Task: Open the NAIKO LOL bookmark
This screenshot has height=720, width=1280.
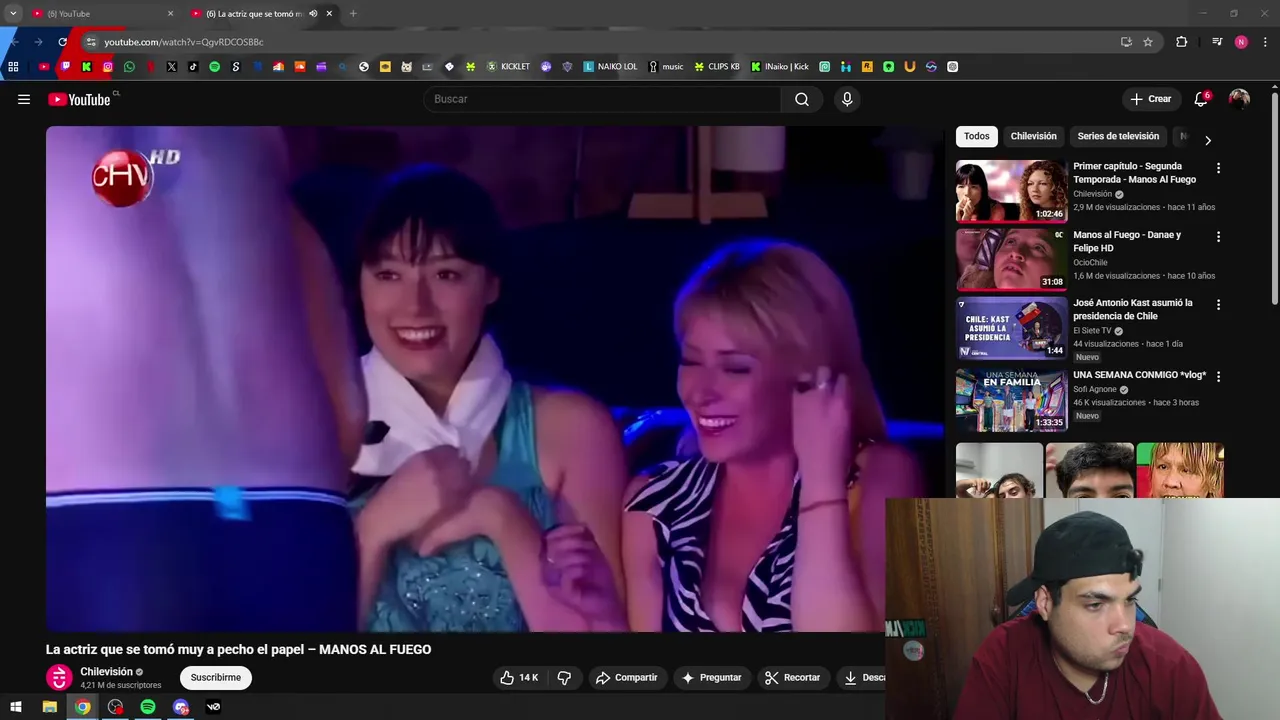Action: click(610, 67)
